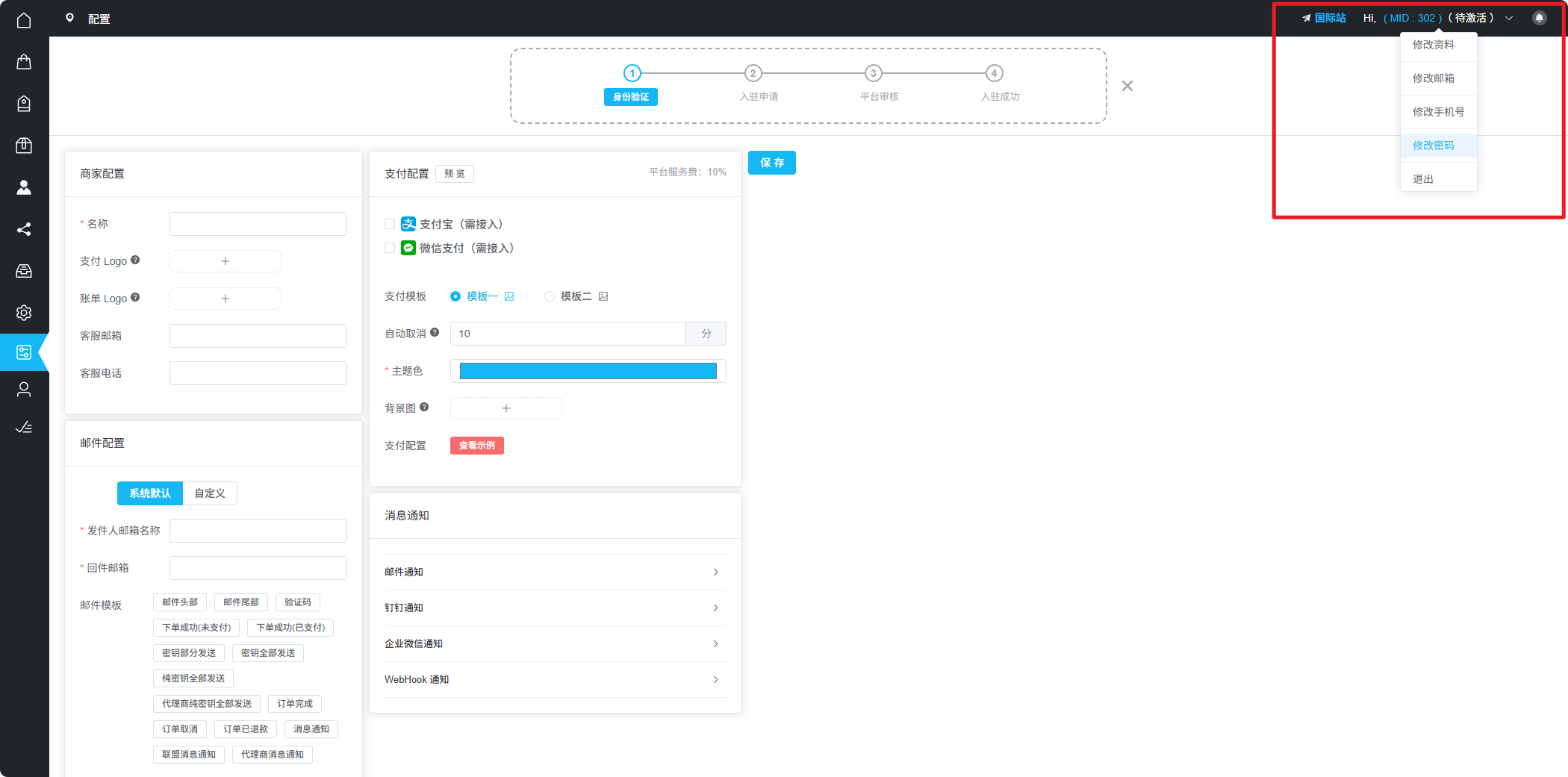This screenshot has width=1568, height=777.
Task: Enable the 支付宝 payment checkbox
Action: click(x=390, y=224)
